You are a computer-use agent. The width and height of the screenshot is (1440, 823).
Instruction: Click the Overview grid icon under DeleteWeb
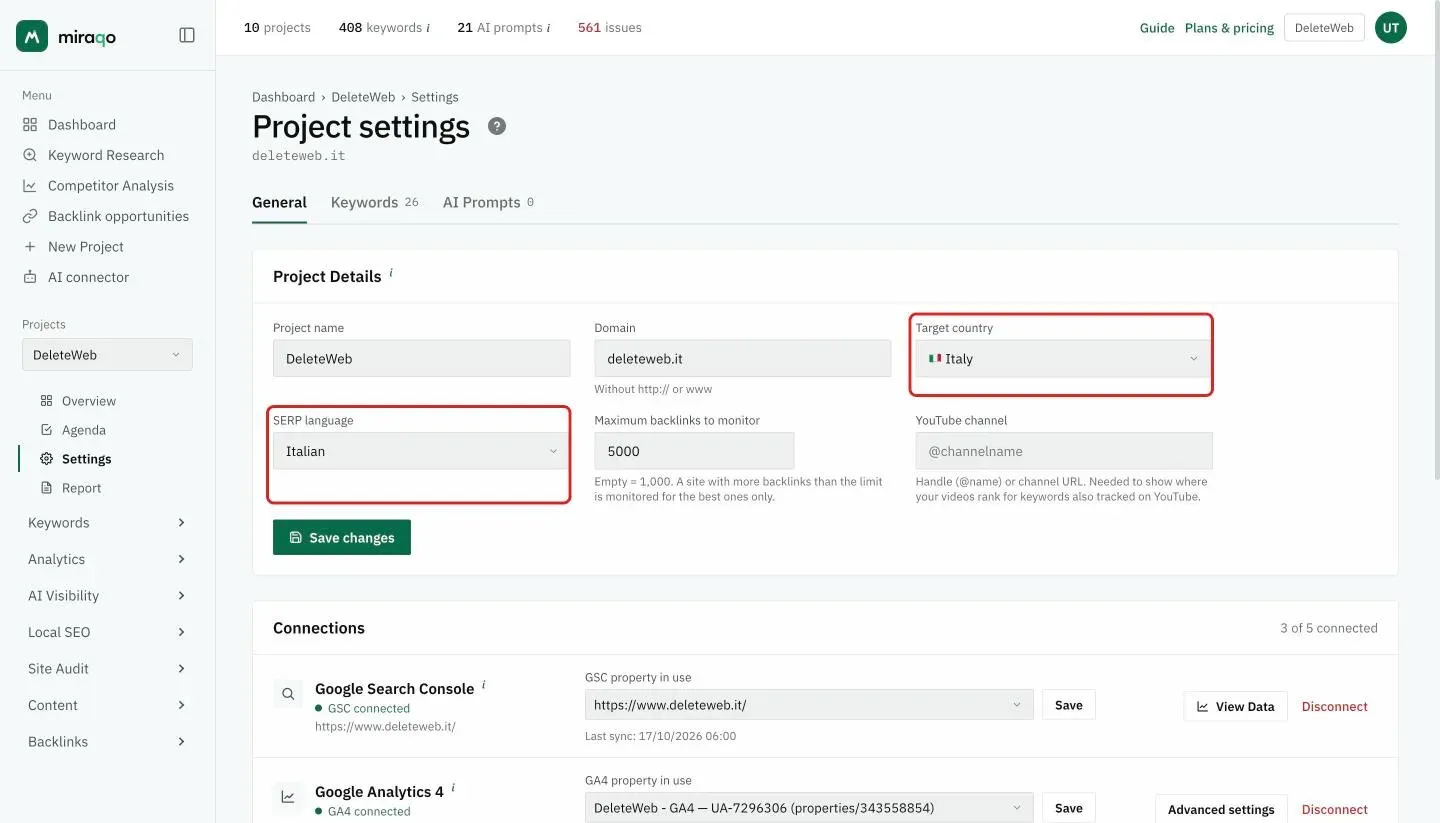coord(46,401)
